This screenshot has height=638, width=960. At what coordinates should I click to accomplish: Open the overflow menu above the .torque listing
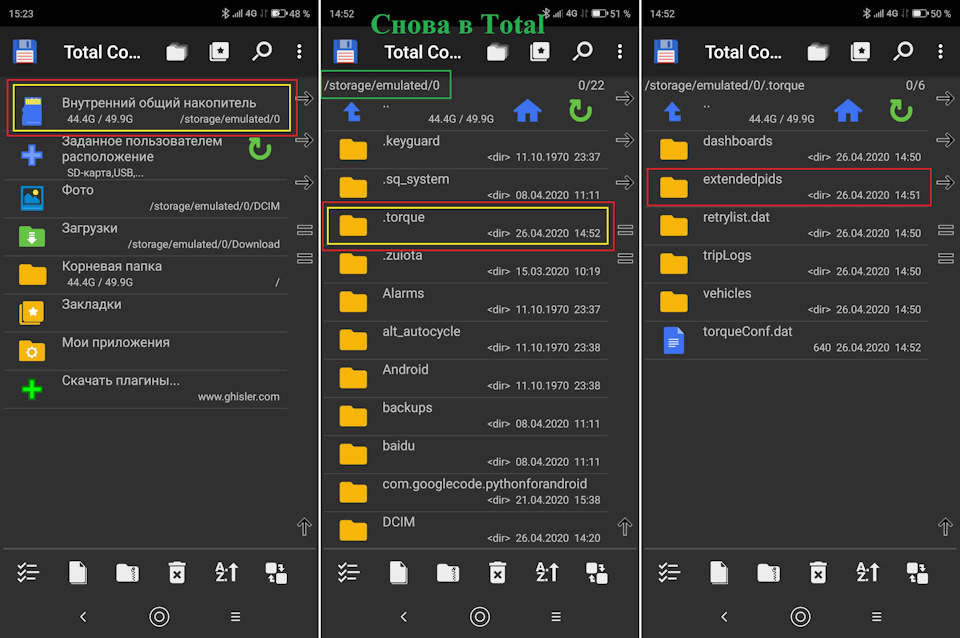(x=940, y=51)
